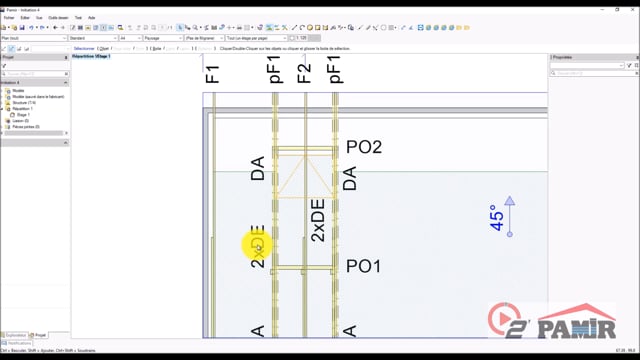The width and height of the screenshot is (640, 360).
Task: Click in the Projet panel search field
Action: pyautogui.click(x=35, y=74)
